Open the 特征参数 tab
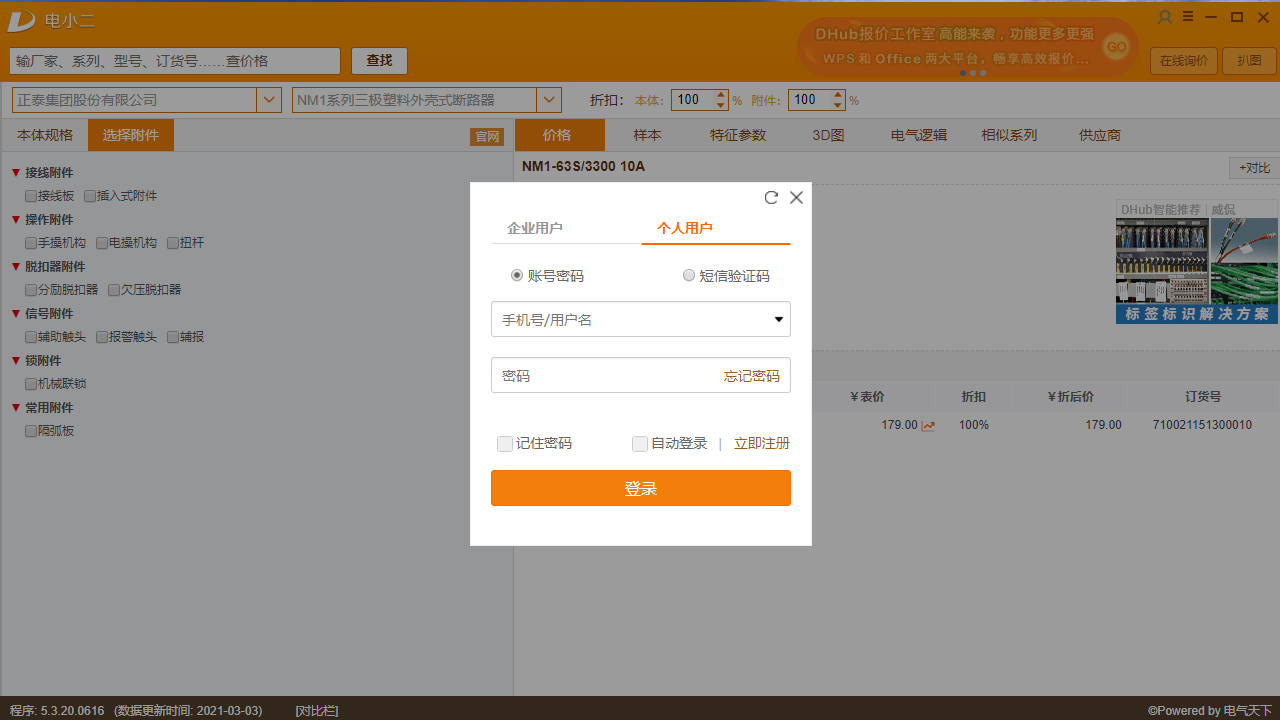The width and height of the screenshot is (1280, 720). (x=737, y=134)
